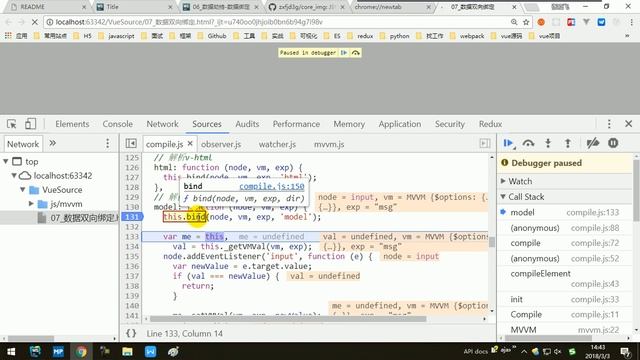
Task: Step into next function call
Action: pyautogui.click(x=548, y=143)
